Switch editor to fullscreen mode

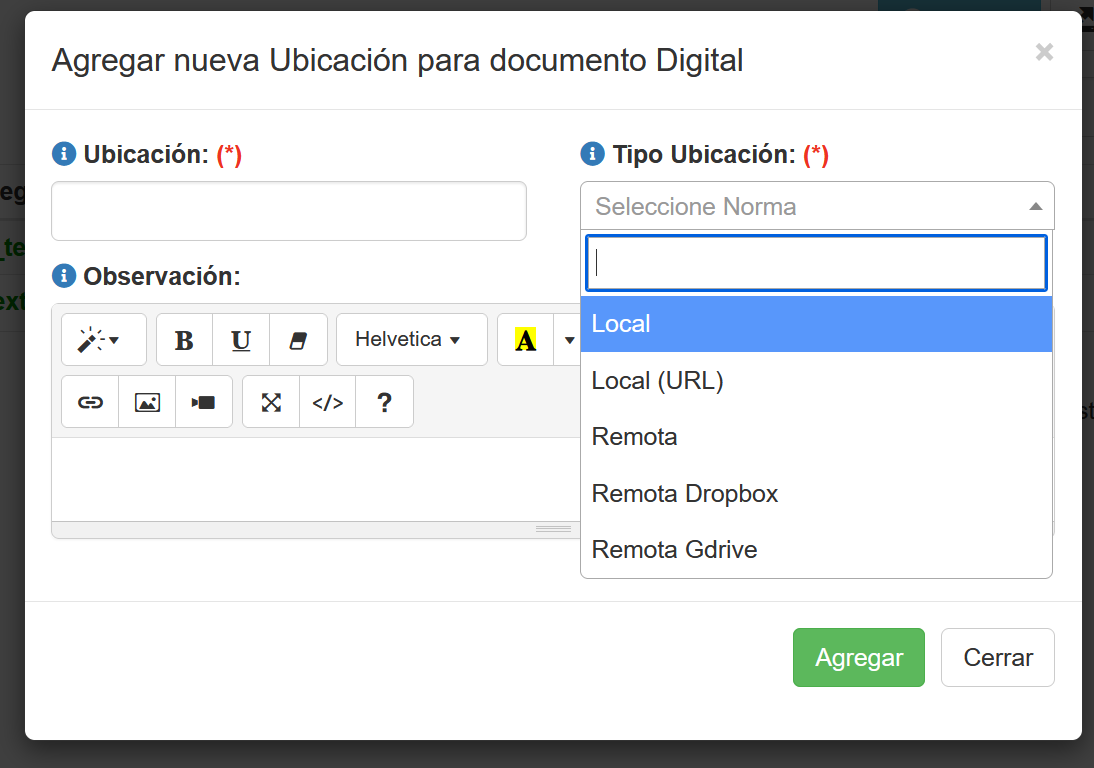point(271,402)
